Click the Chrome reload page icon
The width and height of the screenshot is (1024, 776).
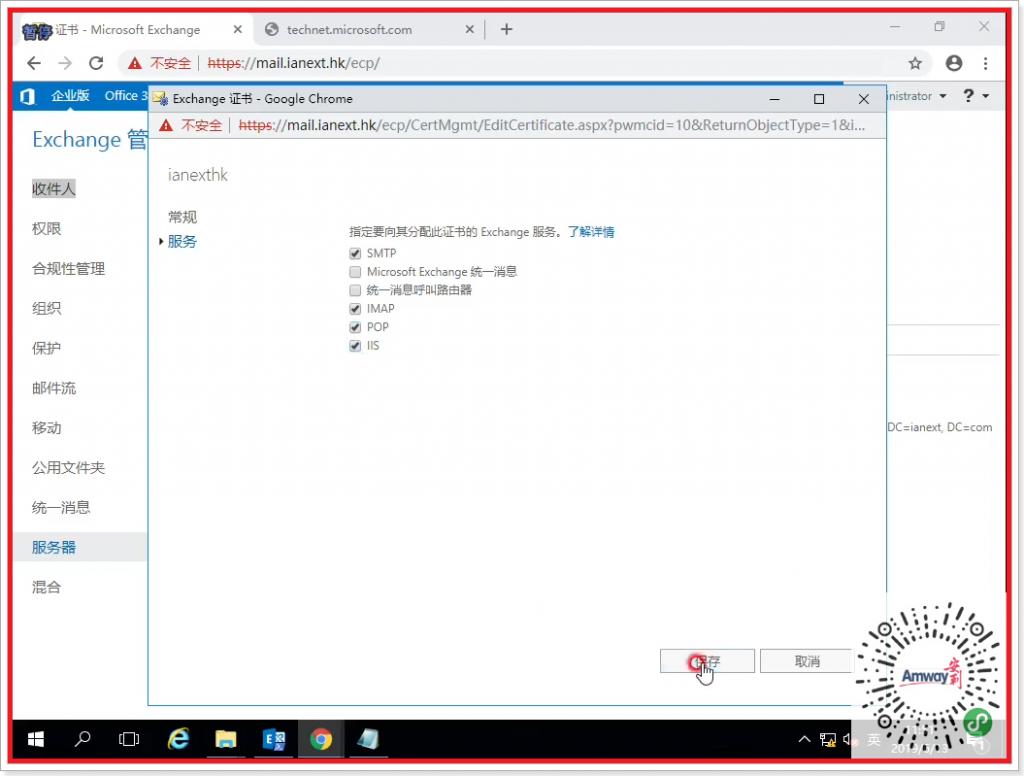pos(96,63)
